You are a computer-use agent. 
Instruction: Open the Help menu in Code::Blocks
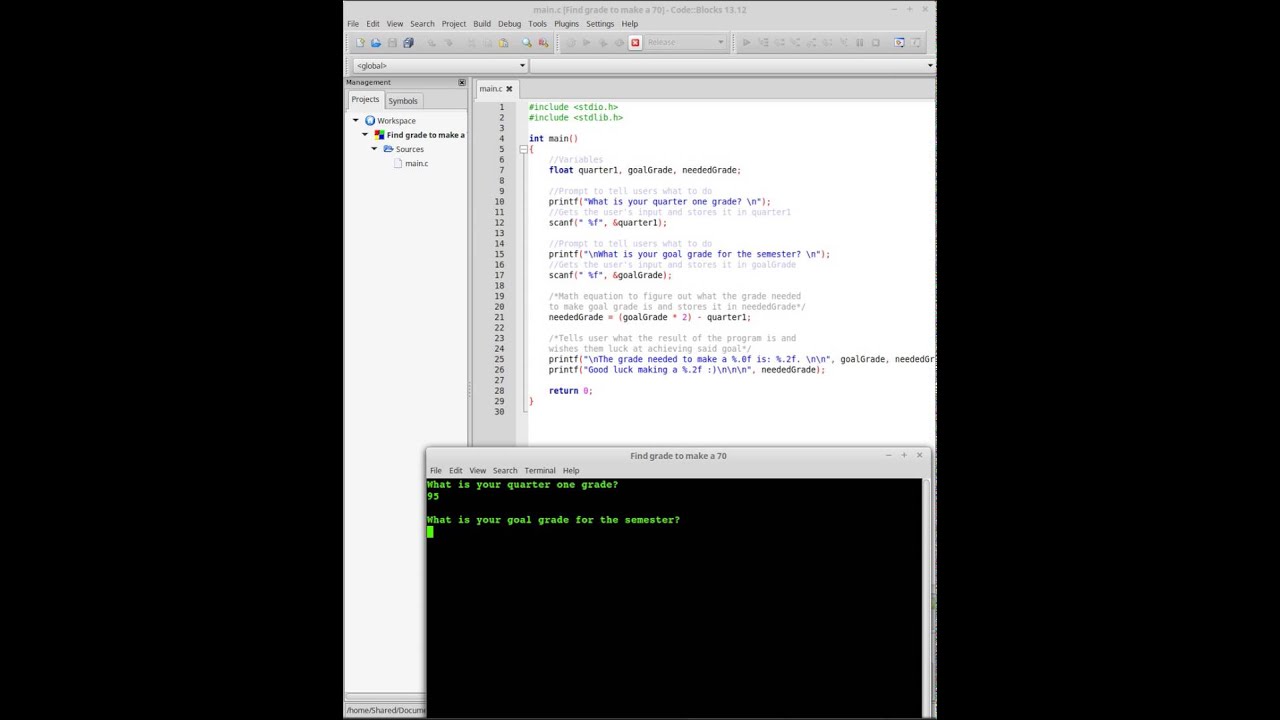click(629, 24)
